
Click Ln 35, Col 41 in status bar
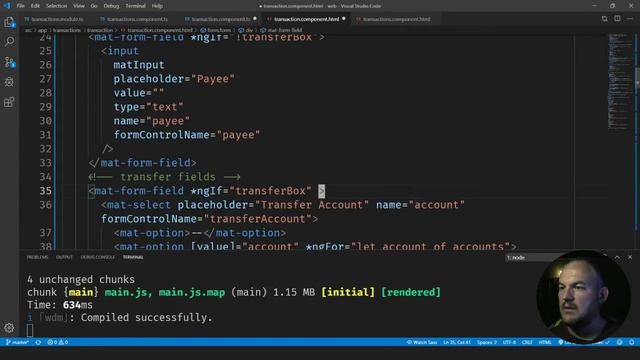pyautogui.click(x=457, y=342)
